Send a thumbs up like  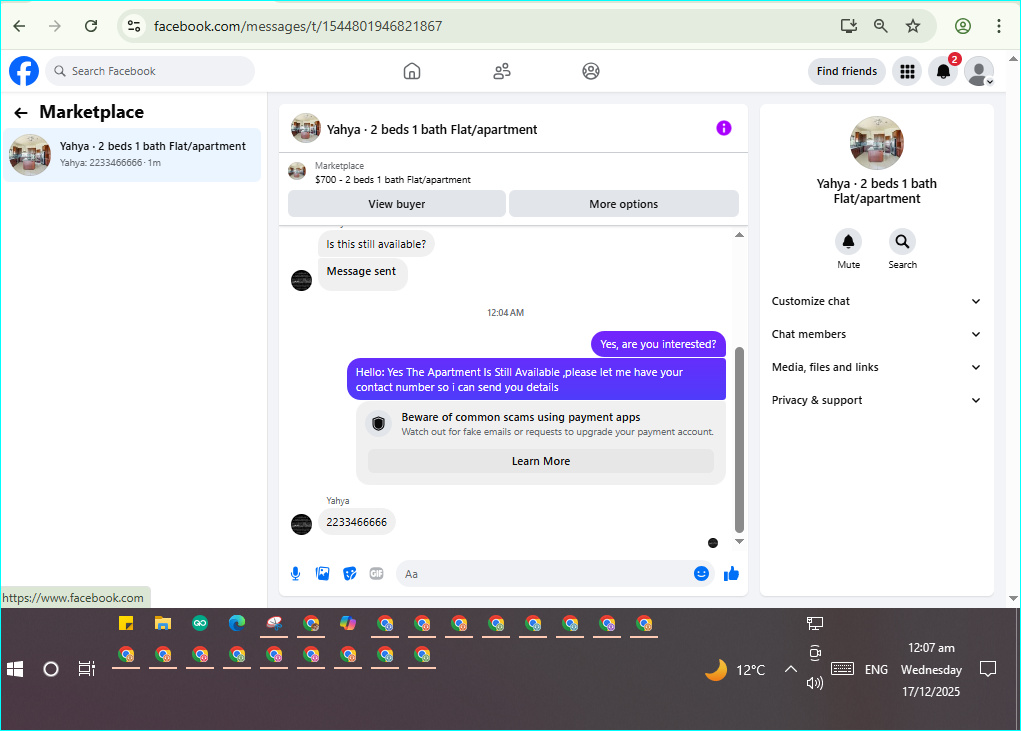[x=731, y=573]
